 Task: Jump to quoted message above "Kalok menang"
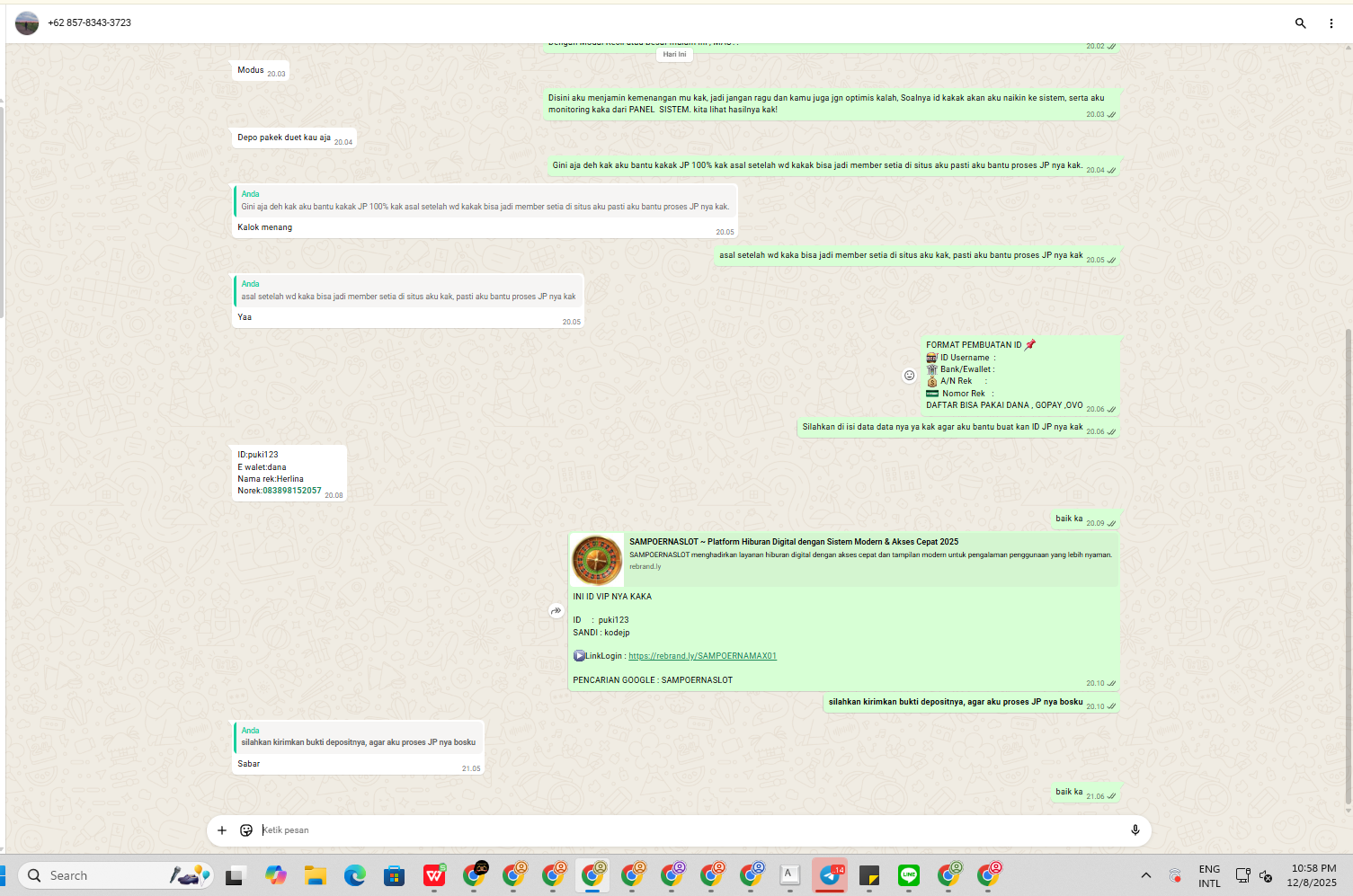485,201
